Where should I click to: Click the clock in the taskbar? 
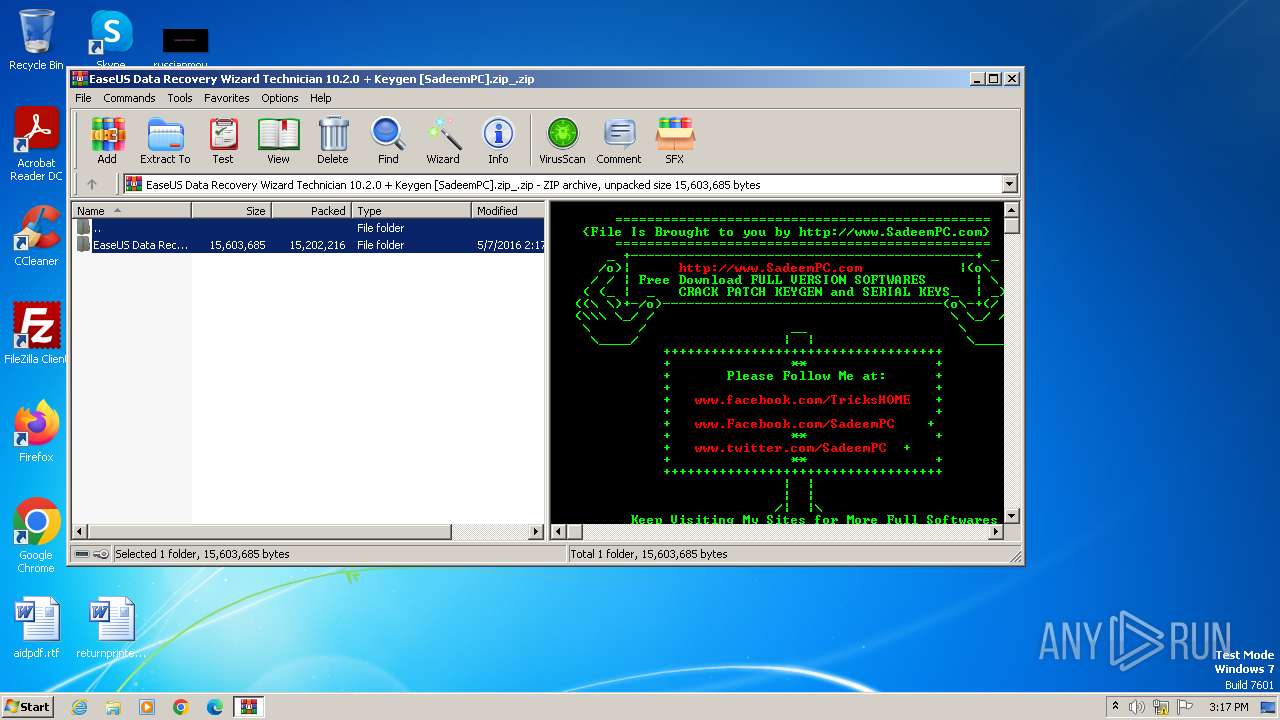[x=1228, y=707]
